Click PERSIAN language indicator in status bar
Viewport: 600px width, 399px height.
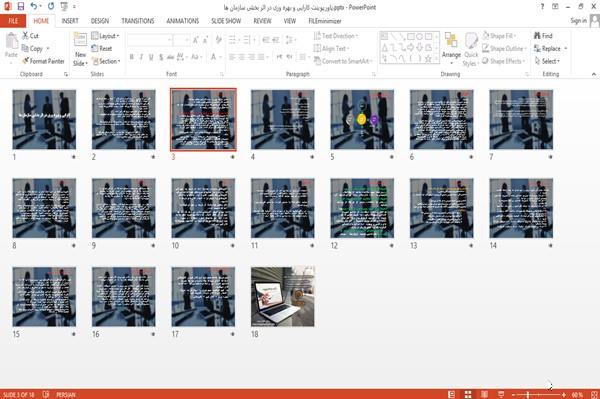[x=66, y=395]
